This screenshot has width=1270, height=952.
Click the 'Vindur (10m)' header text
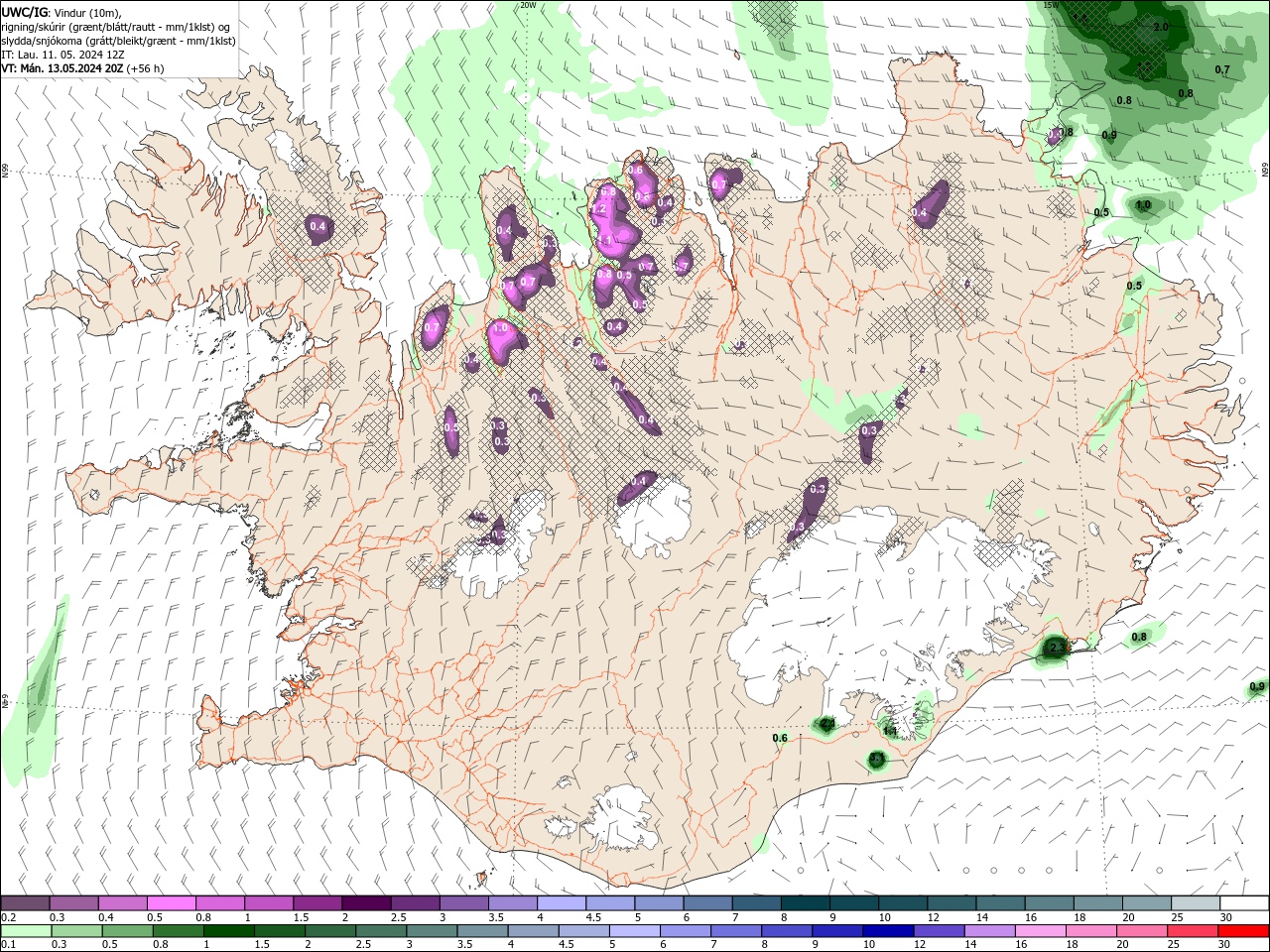click(88, 12)
